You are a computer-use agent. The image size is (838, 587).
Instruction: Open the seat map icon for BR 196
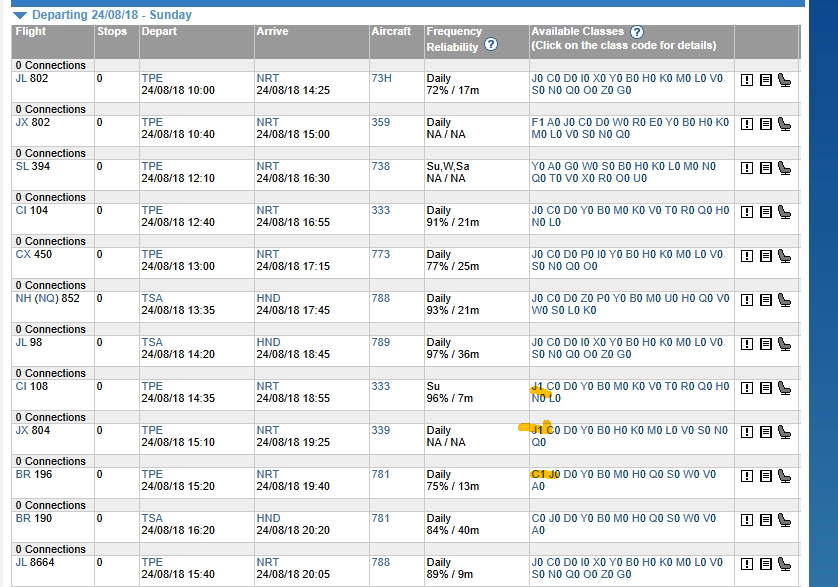(x=784, y=476)
